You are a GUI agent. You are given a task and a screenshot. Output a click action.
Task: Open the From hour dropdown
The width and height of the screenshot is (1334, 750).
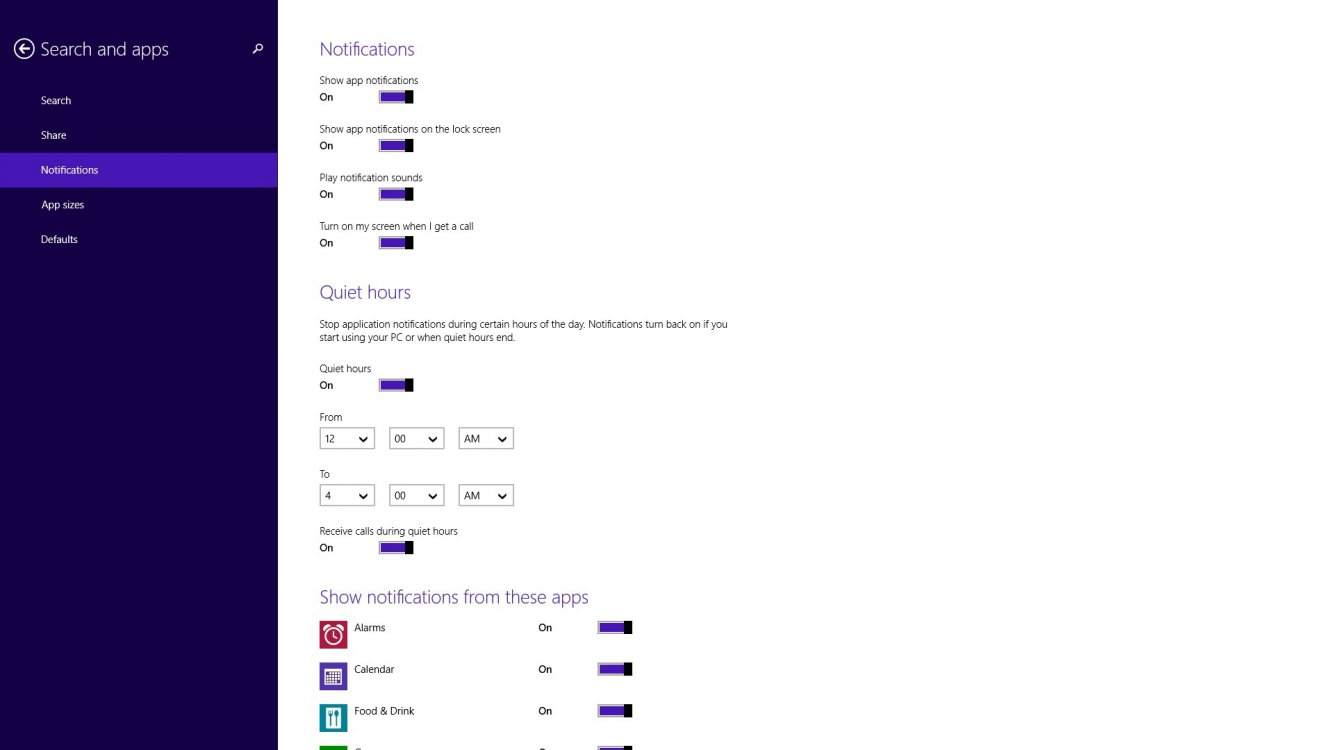(x=347, y=439)
